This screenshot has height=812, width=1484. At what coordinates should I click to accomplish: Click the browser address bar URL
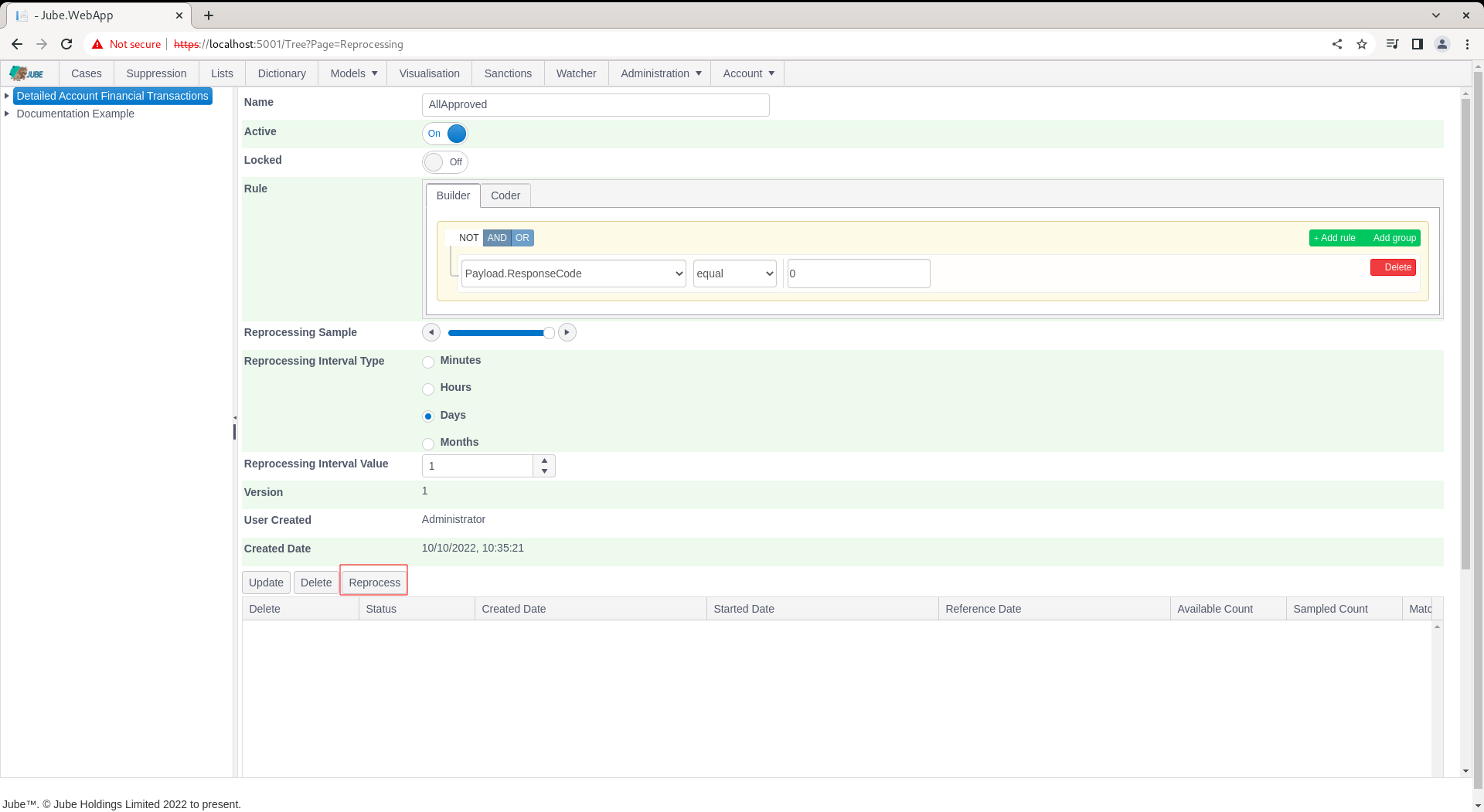click(x=288, y=44)
